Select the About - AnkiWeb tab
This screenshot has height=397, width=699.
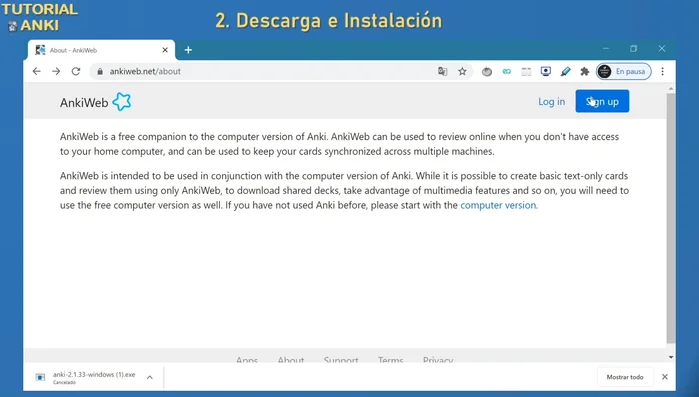[x=101, y=50]
